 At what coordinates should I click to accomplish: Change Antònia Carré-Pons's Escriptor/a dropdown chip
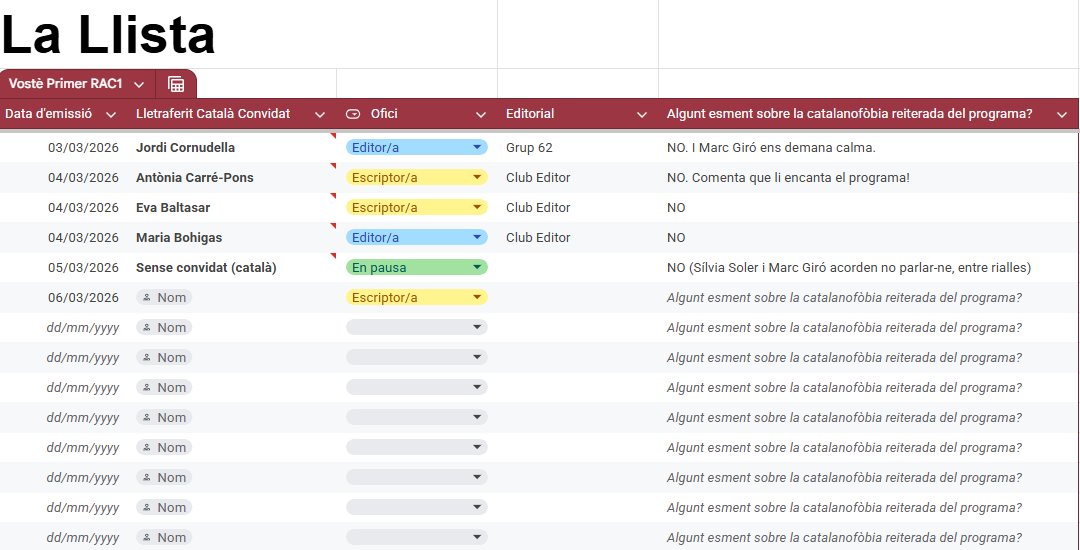coord(417,178)
